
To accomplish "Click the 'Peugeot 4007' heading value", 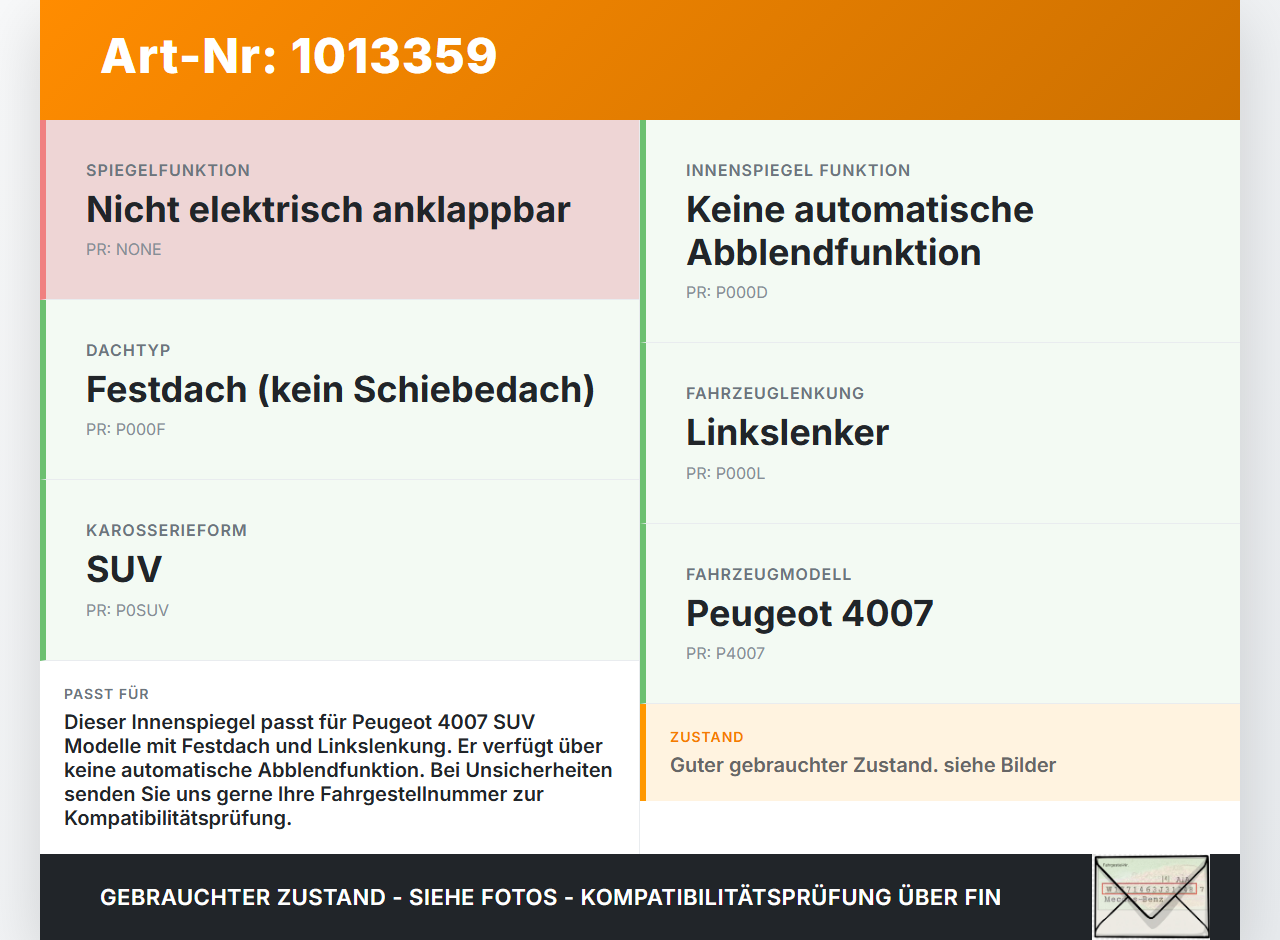I will pos(810,613).
